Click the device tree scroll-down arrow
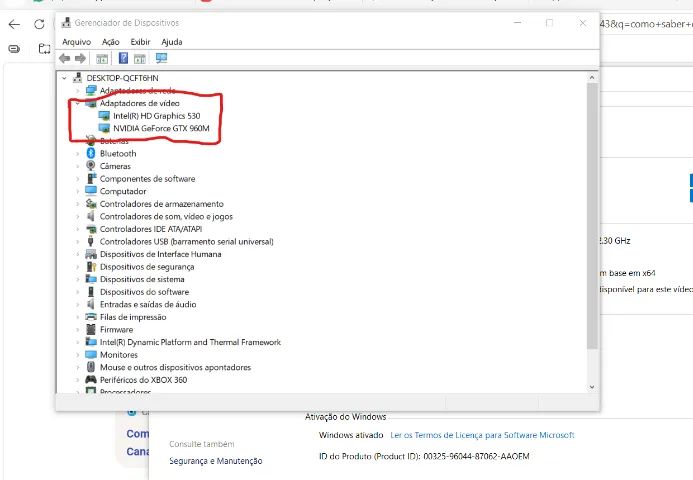693x480 pixels. (592, 387)
